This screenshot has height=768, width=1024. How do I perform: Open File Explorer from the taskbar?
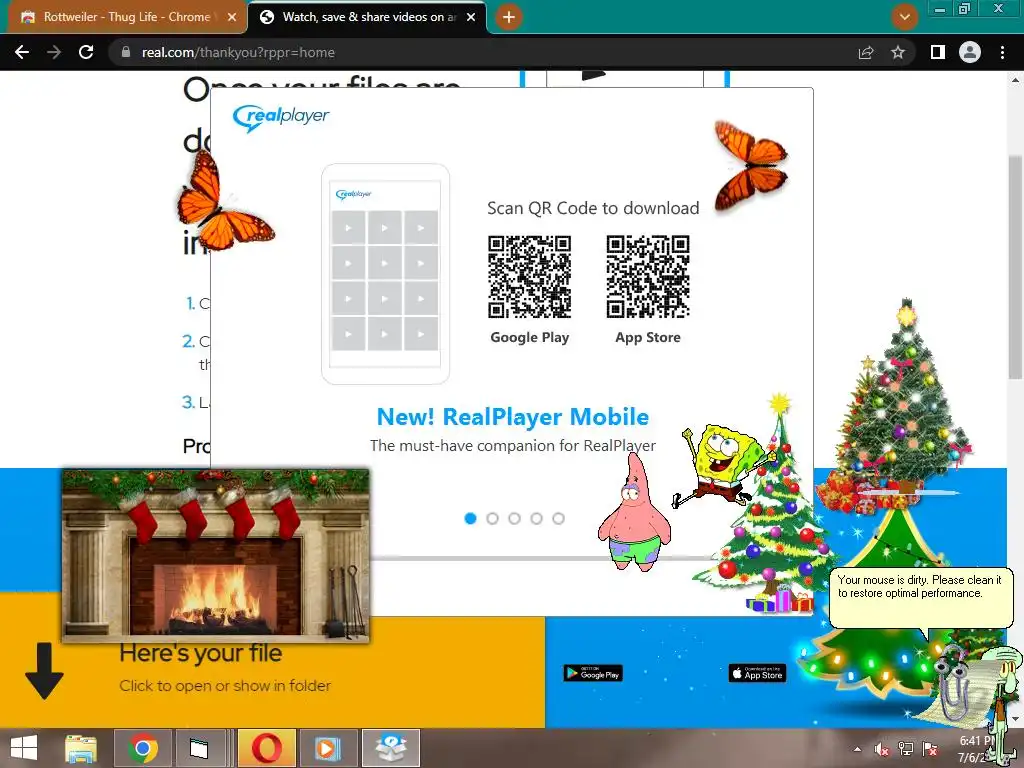tap(81, 748)
